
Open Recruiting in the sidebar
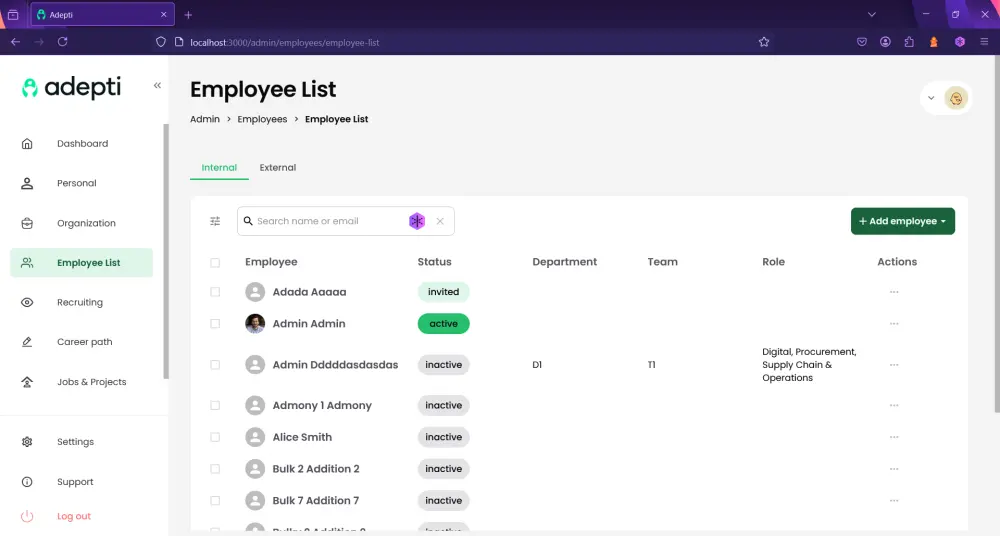point(80,302)
